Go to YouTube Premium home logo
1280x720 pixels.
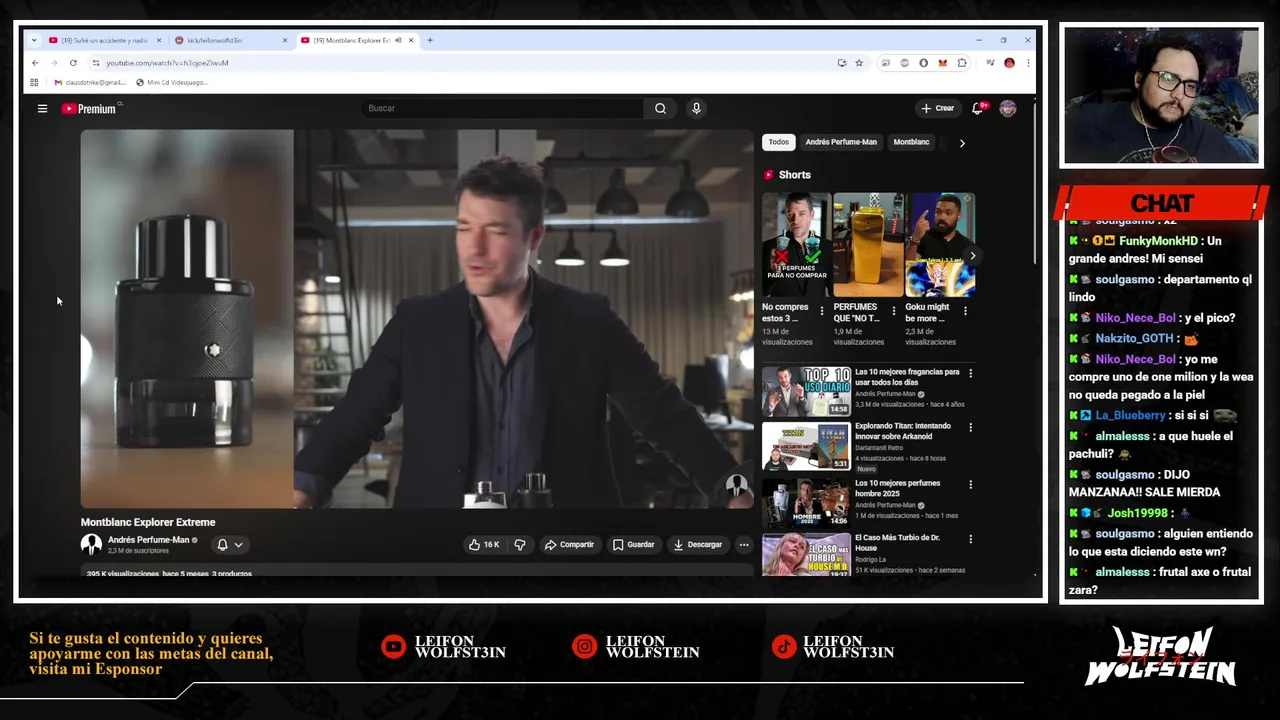[x=90, y=108]
